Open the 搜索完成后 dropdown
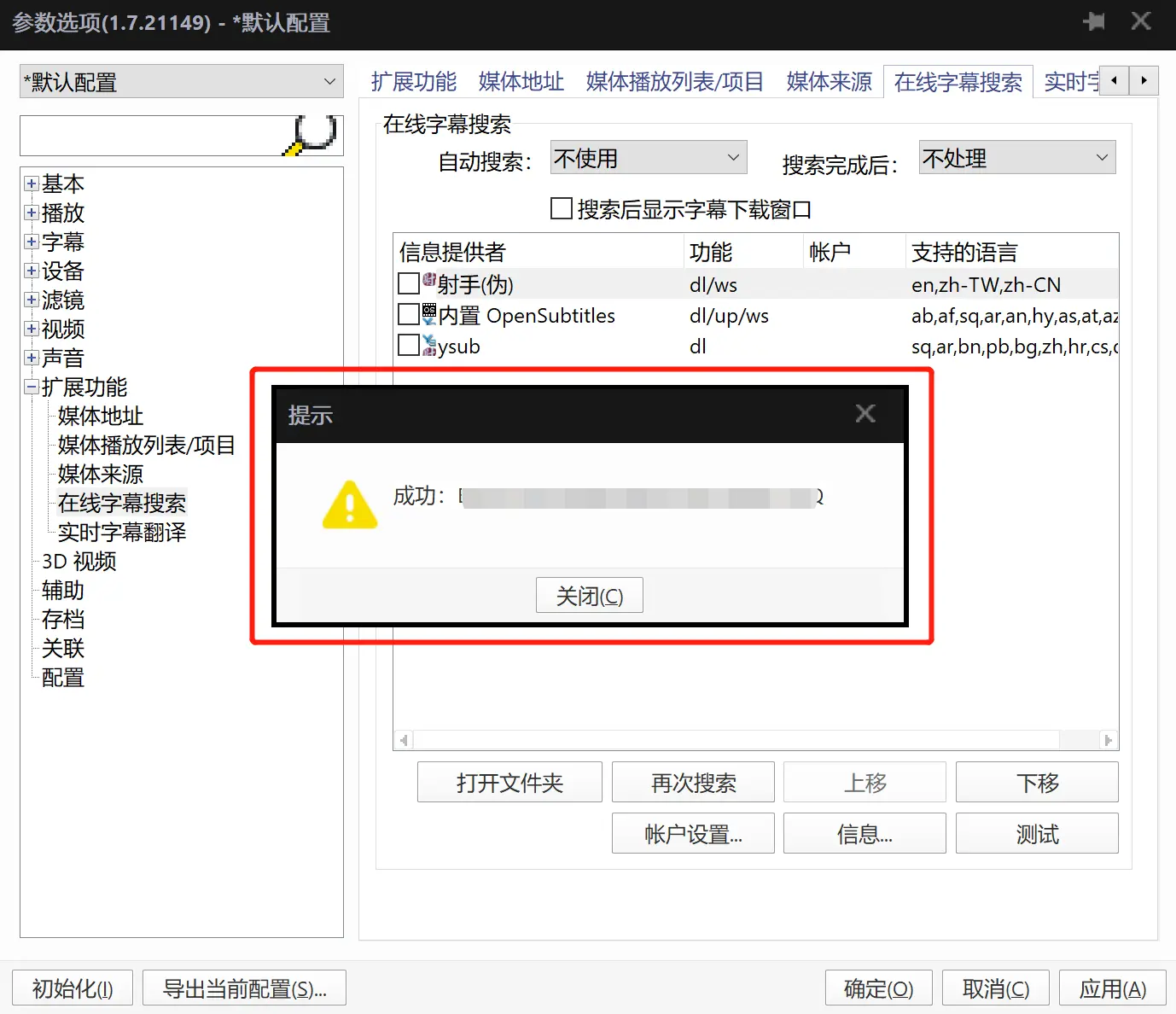 pos(1017,158)
